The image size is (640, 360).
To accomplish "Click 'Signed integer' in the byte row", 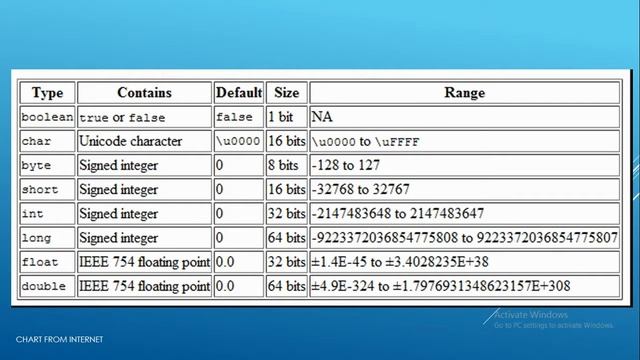I will pyautogui.click(x=144, y=165).
